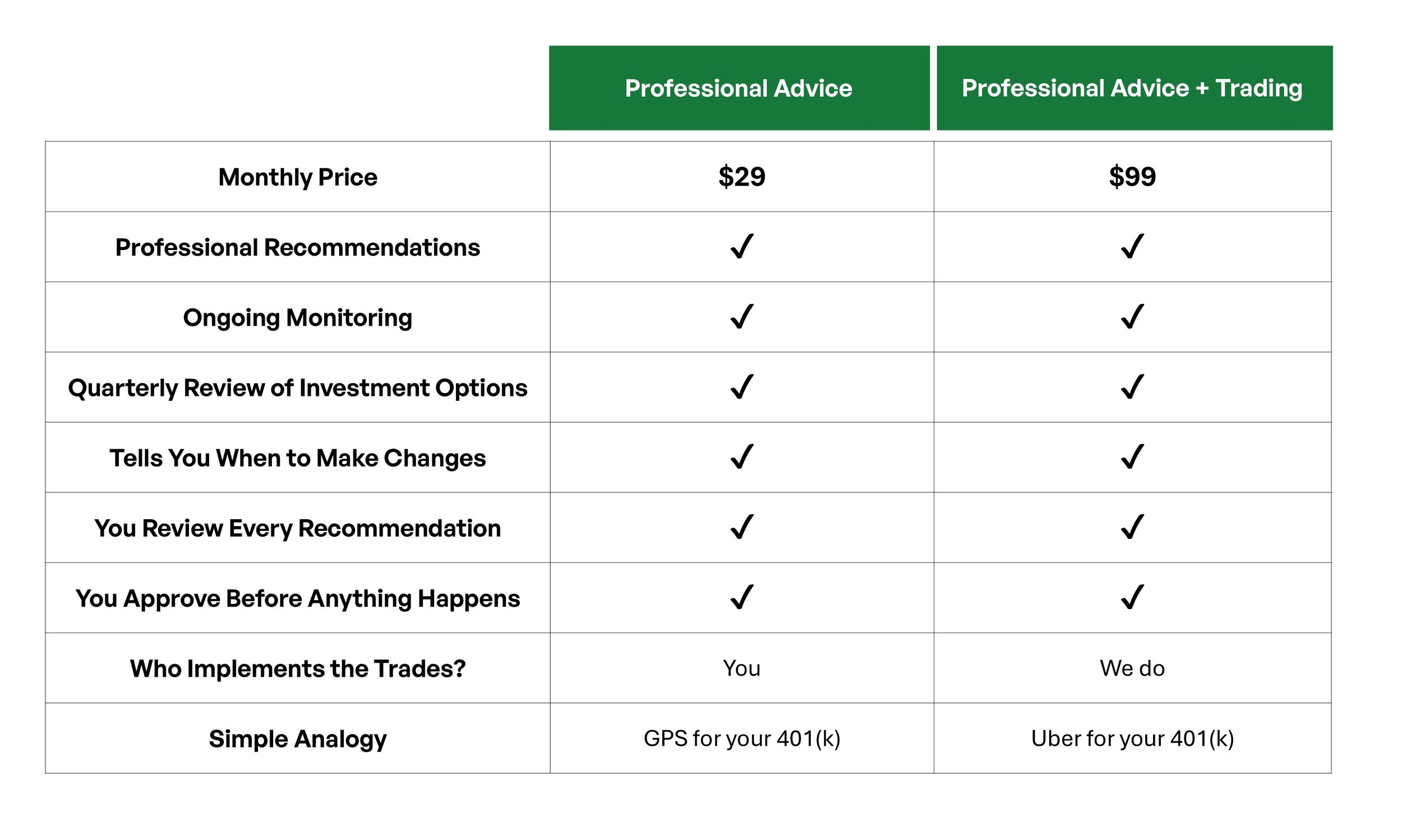The height and width of the screenshot is (840, 1402).
Task: Click 'GPS for your 401(k)' text
Action: 741,739
